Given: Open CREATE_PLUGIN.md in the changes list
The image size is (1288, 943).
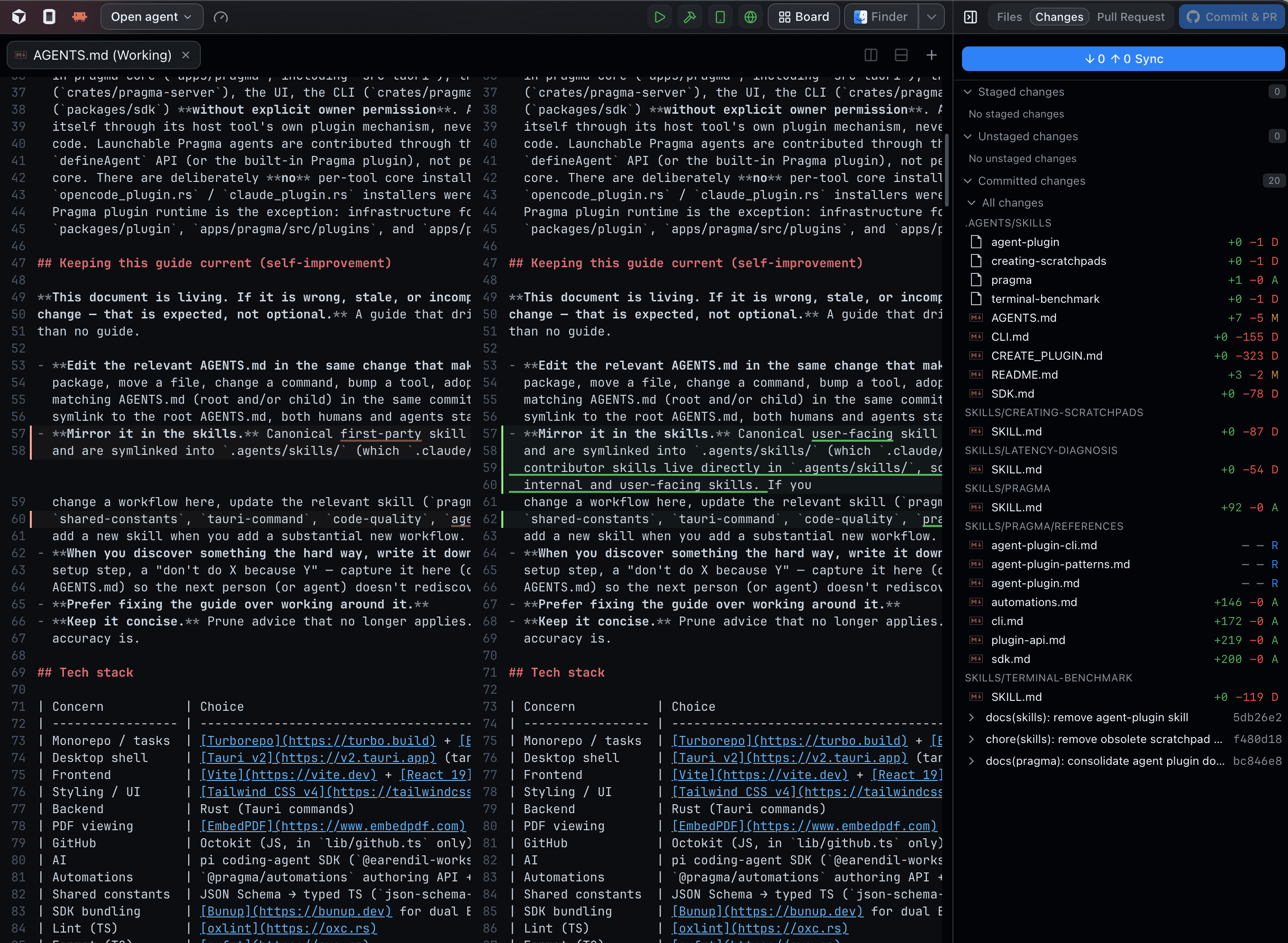Looking at the screenshot, I should [1123, 355].
